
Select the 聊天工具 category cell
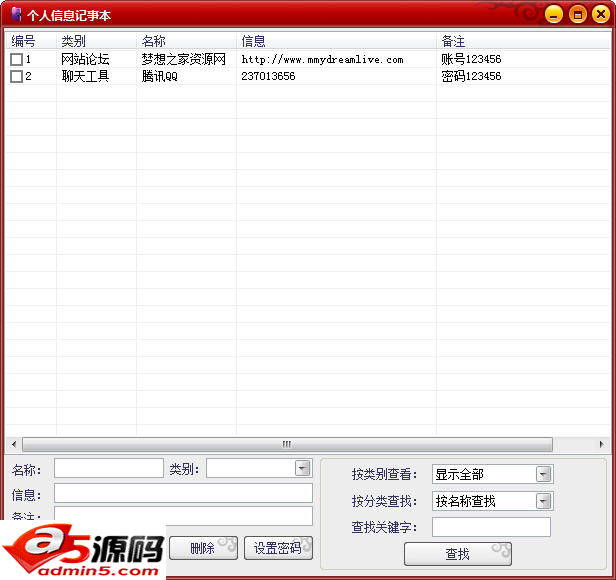(x=85, y=76)
